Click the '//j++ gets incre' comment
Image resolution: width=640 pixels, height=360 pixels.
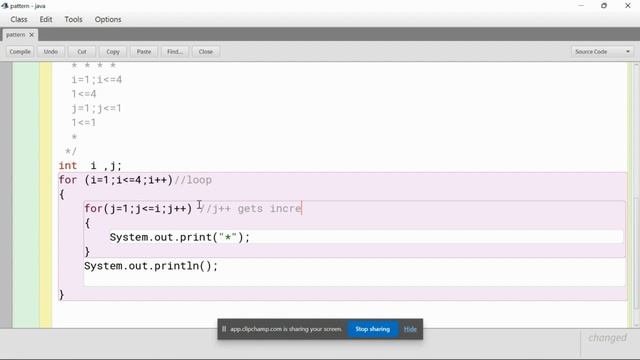click(250, 209)
